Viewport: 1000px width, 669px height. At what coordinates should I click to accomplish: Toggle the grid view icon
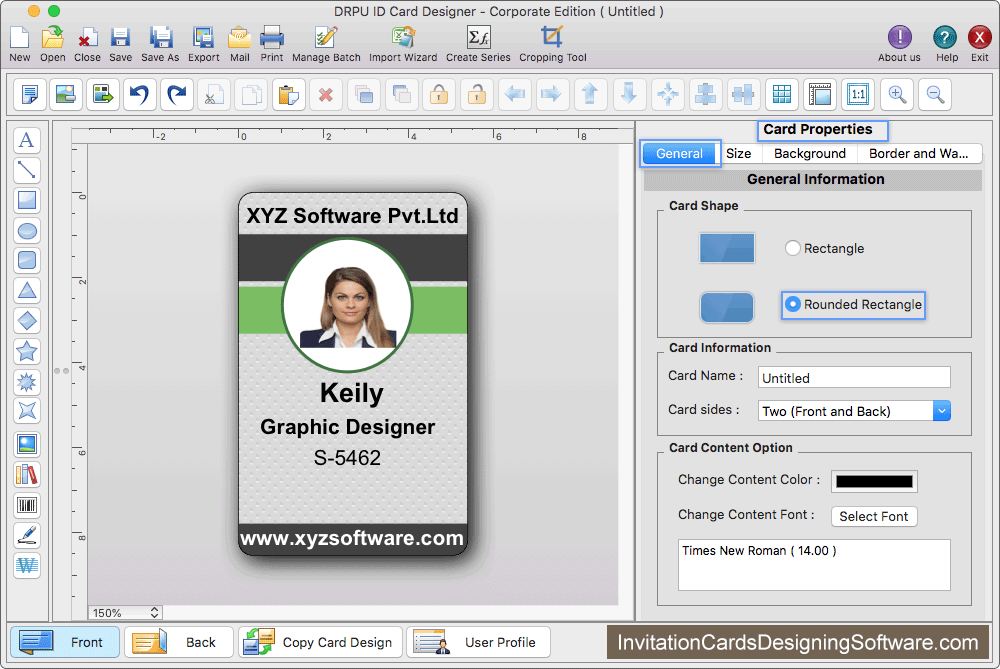[782, 95]
